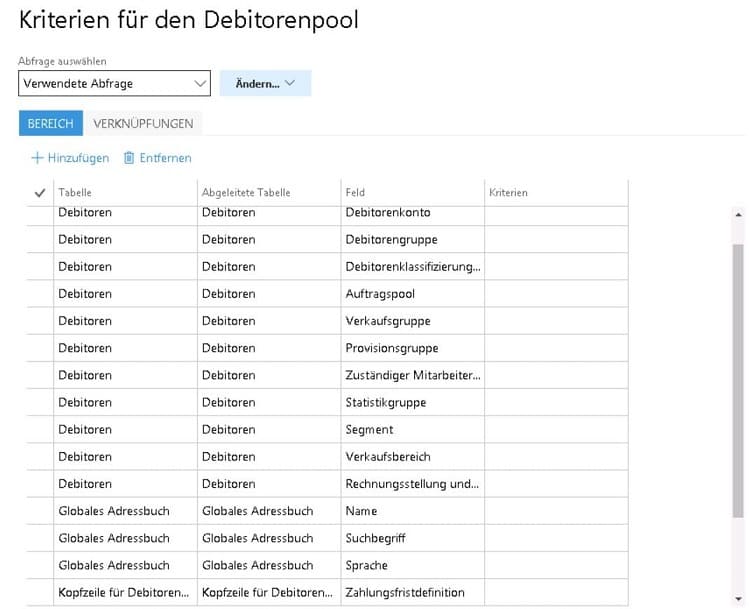Image resolution: width=749 pixels, height=609 pixels.
Task: Click the Kriterien cell for Debitorenkonto row
Action: pos(556,214)
